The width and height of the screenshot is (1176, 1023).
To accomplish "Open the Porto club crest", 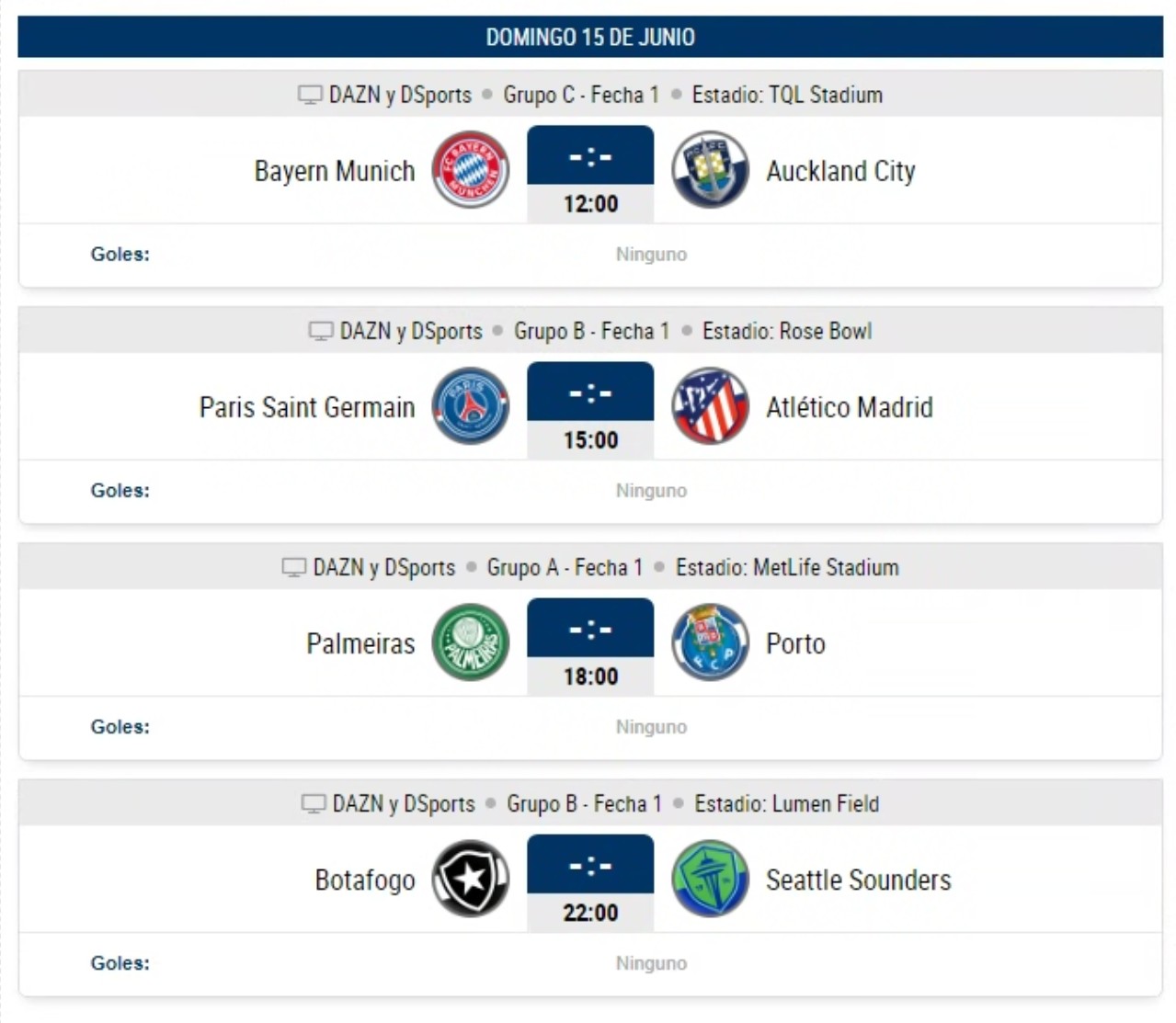I will 710,642.
